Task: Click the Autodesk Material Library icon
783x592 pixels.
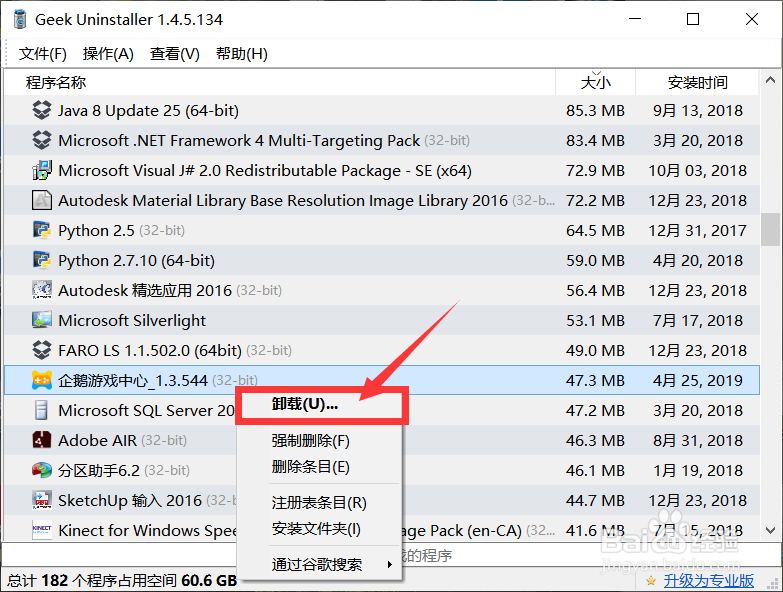Action: click(41, 200)
